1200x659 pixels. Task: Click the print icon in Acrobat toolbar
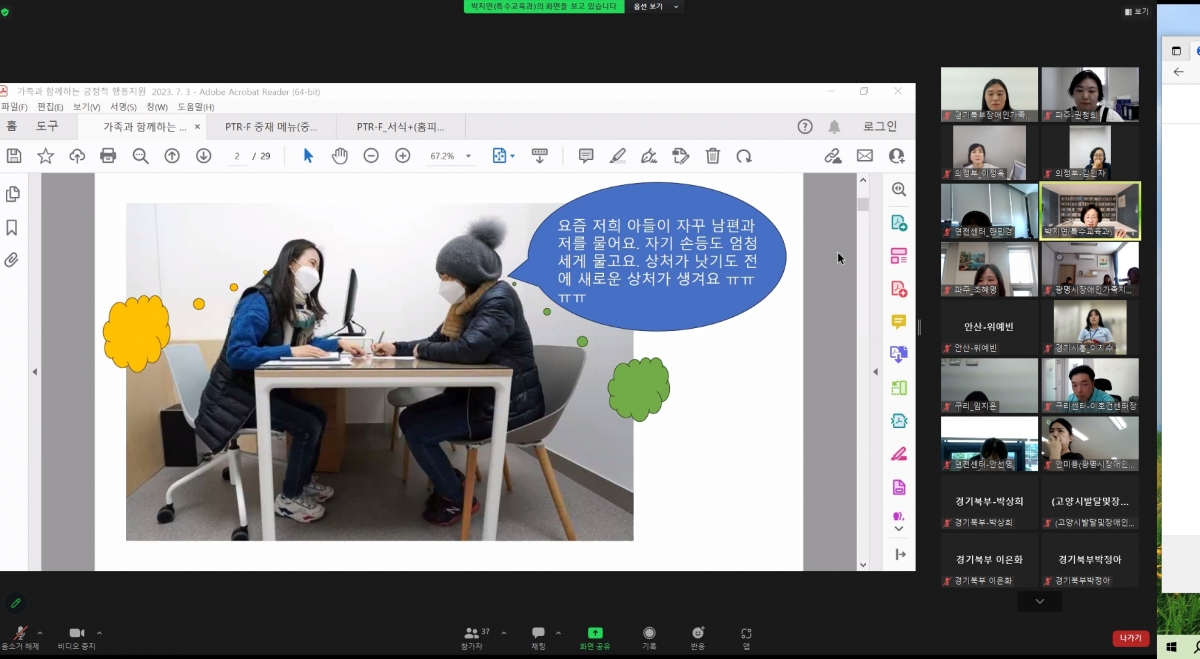pos(108,156)
